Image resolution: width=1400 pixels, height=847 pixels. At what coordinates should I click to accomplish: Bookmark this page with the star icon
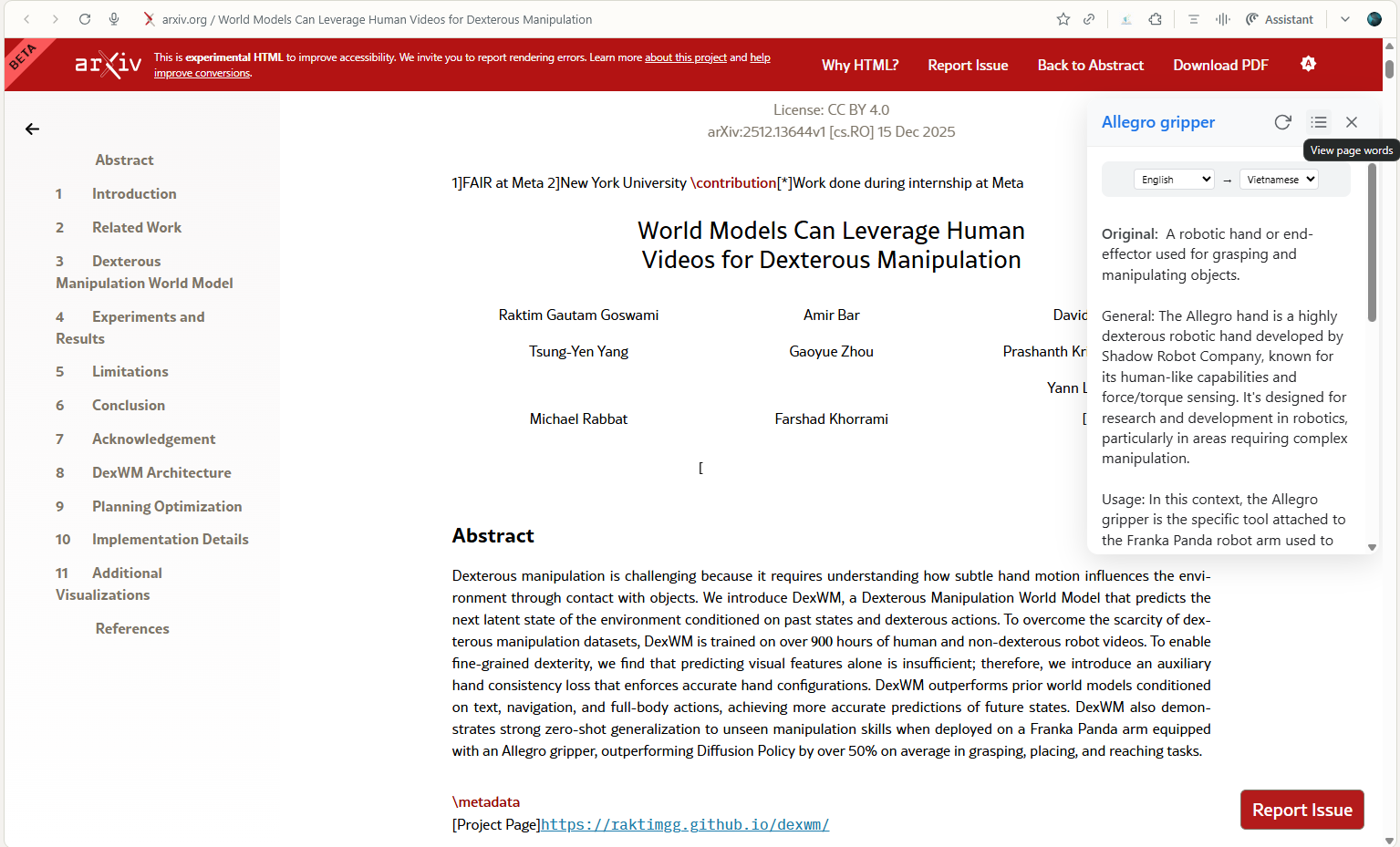coord(1063,19)
